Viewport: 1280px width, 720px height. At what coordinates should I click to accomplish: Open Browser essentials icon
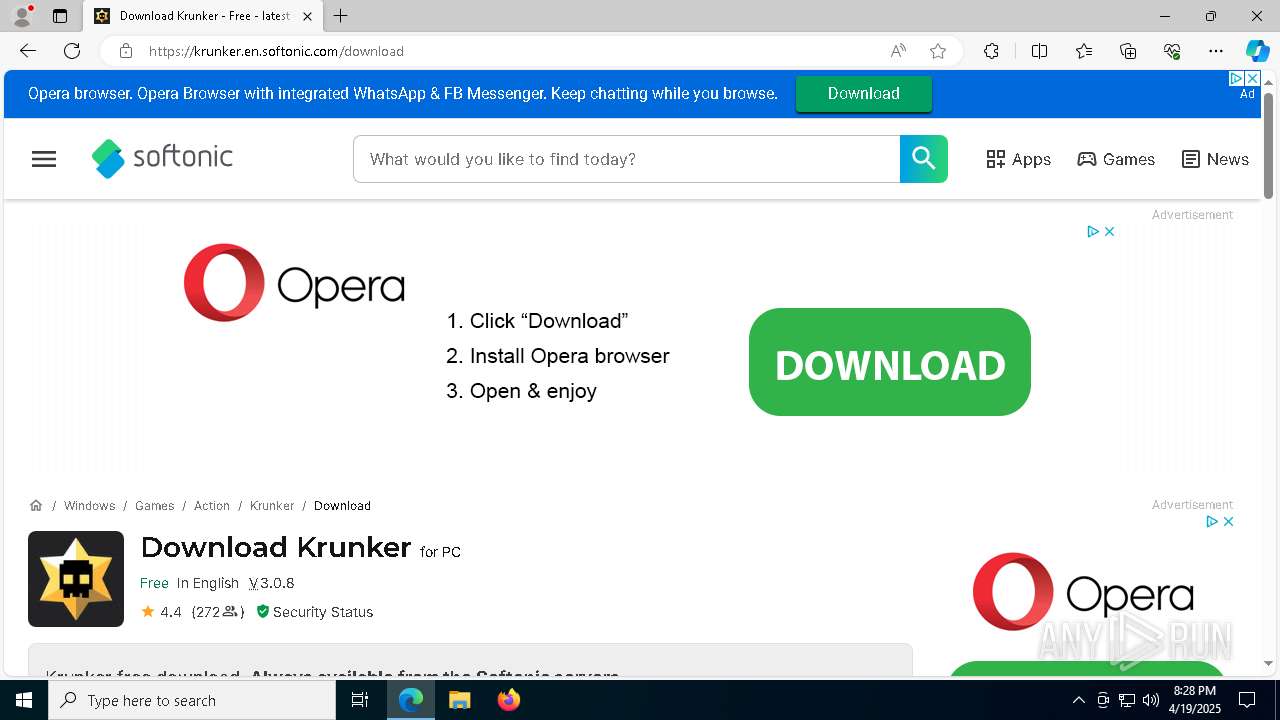click(1172, 51)
